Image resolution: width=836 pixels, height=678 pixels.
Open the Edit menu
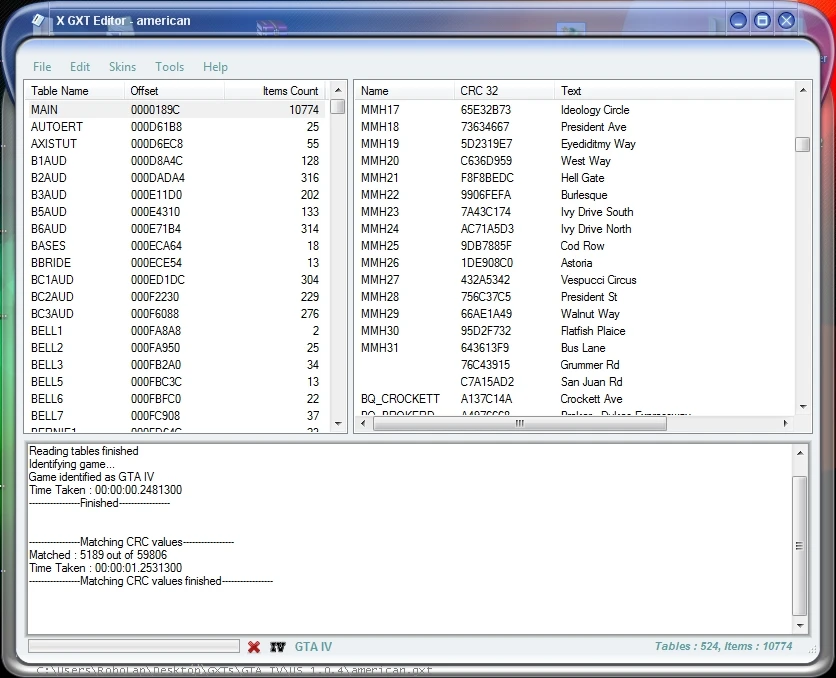point(79,67)
